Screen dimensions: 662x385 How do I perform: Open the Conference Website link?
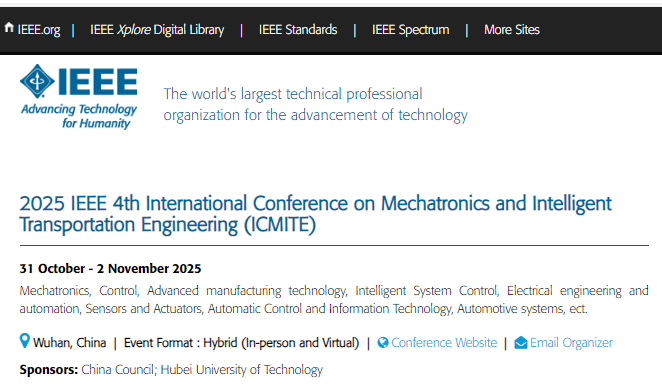[x=444, y=342]
